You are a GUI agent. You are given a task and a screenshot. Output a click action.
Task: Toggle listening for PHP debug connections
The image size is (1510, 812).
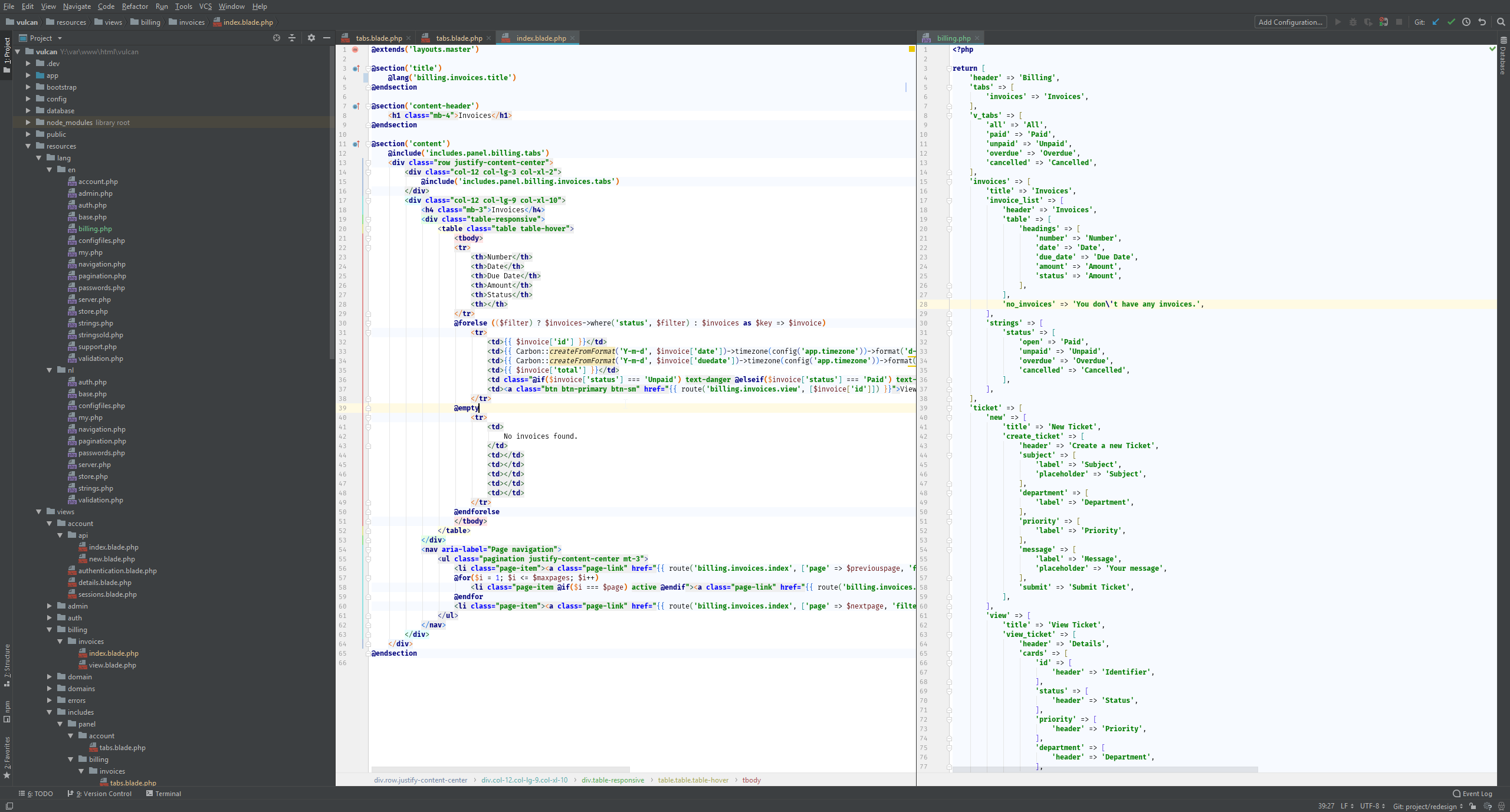[1384, 22]
